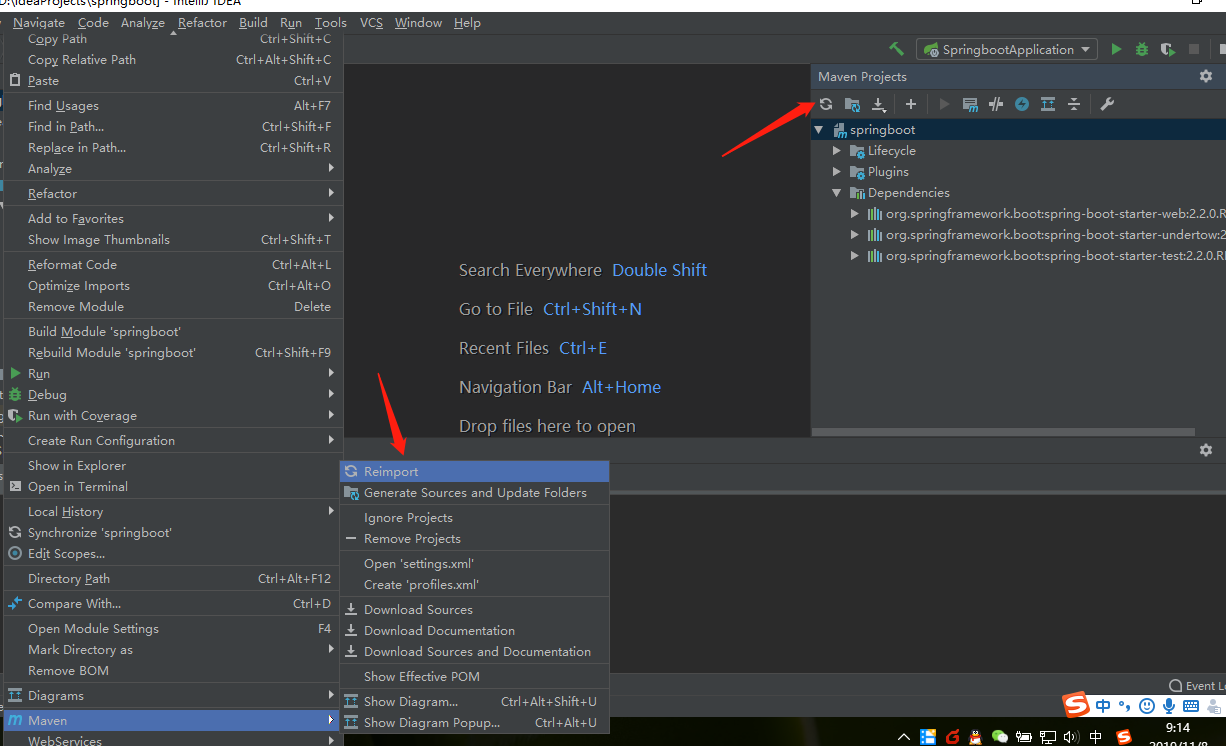Collapse all nodes in Maven Projects toolbar
The image size is (1226, 746).
[1074, 104]
